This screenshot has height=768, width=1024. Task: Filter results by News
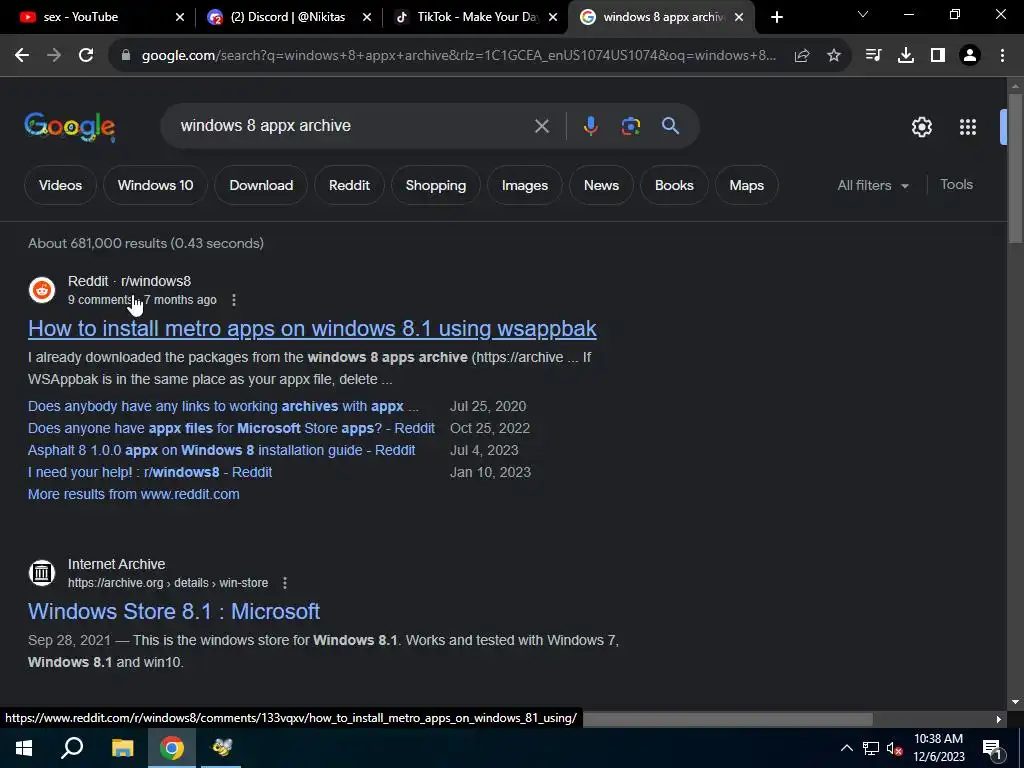click(601, 185)
